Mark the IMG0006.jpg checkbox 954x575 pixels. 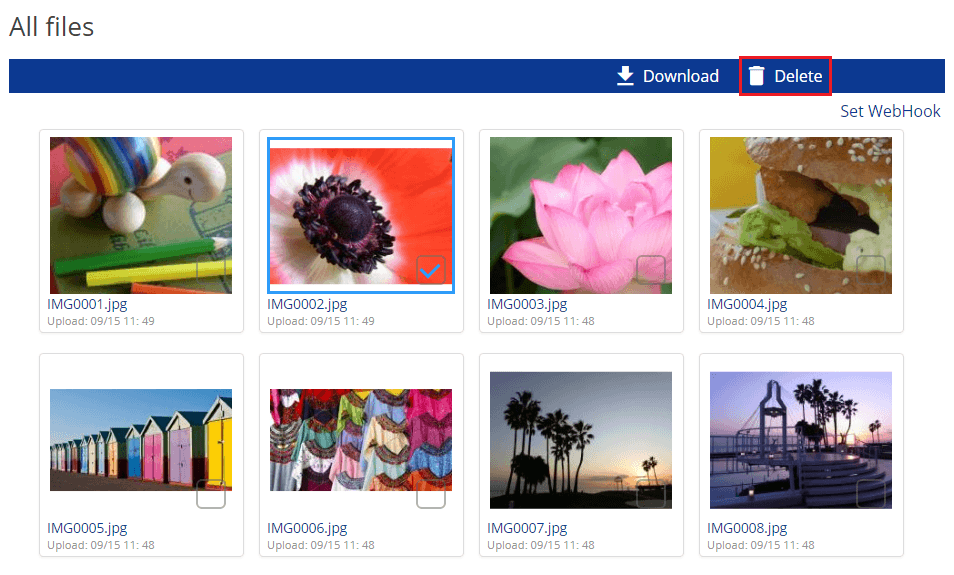tap(431, 494)
